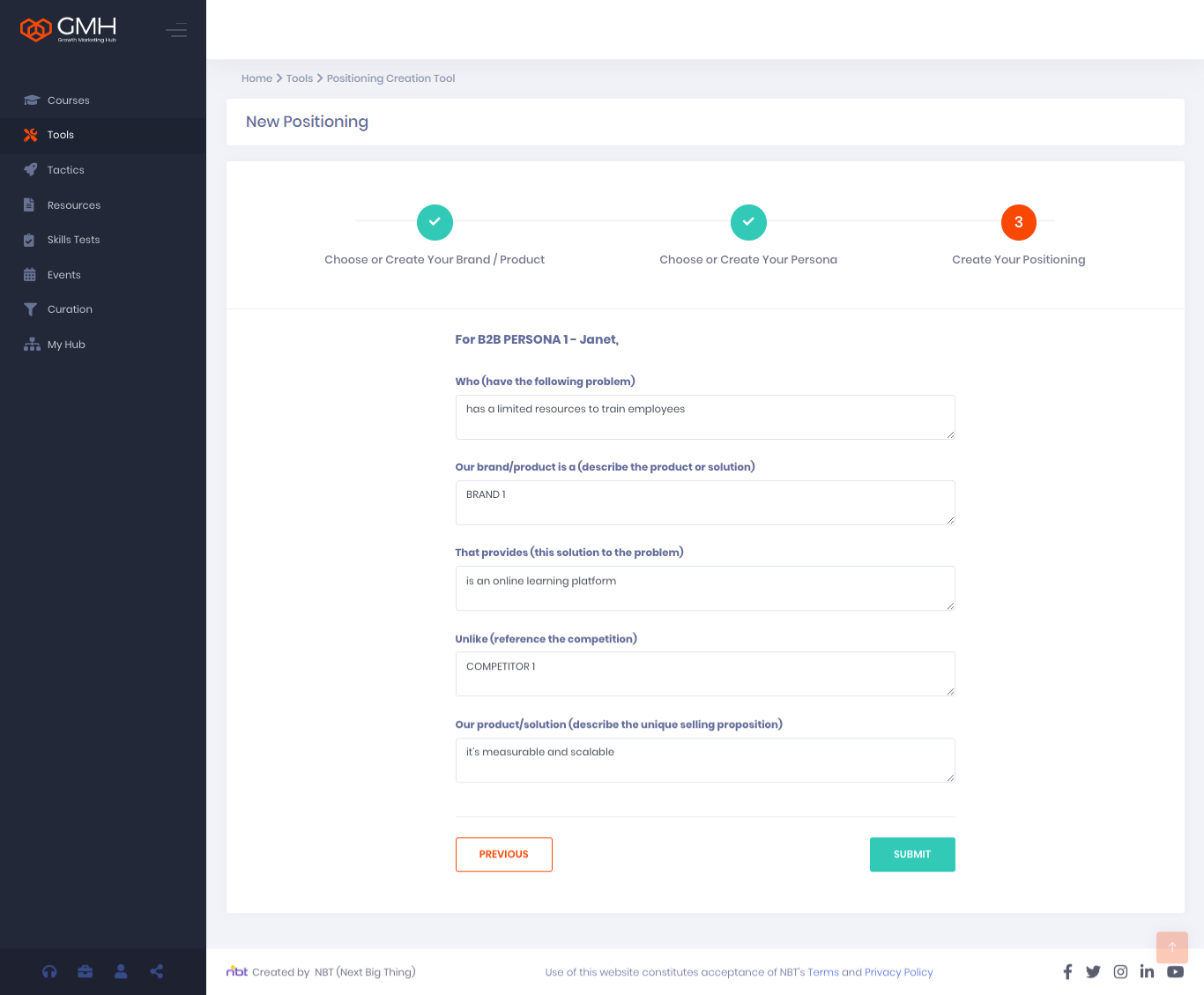This screenshot has width=1204, height=995.
Task: Open Skills Tests menu item
Action: 103,240
